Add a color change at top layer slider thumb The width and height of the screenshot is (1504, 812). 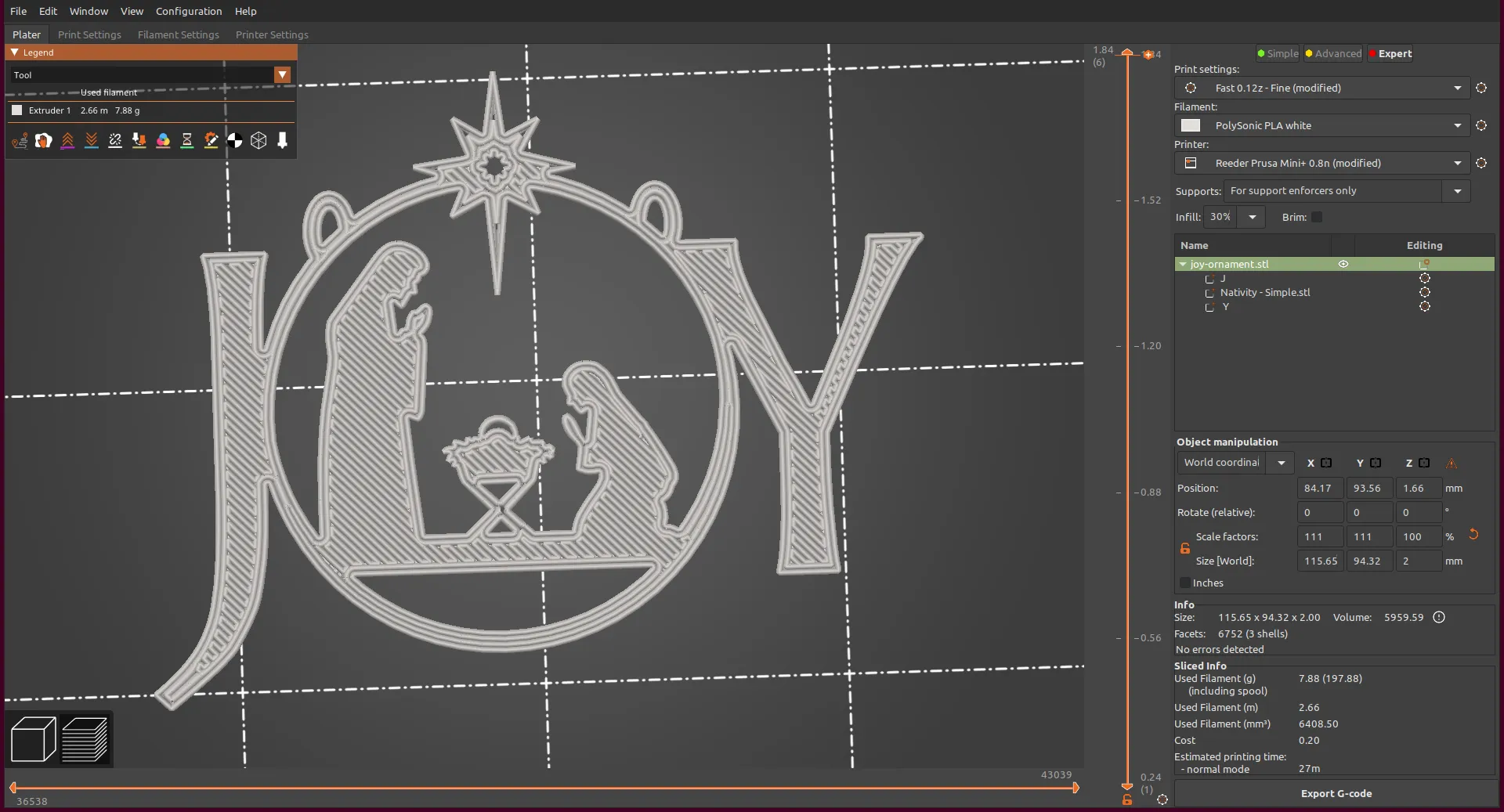[x=1148, y=55]
